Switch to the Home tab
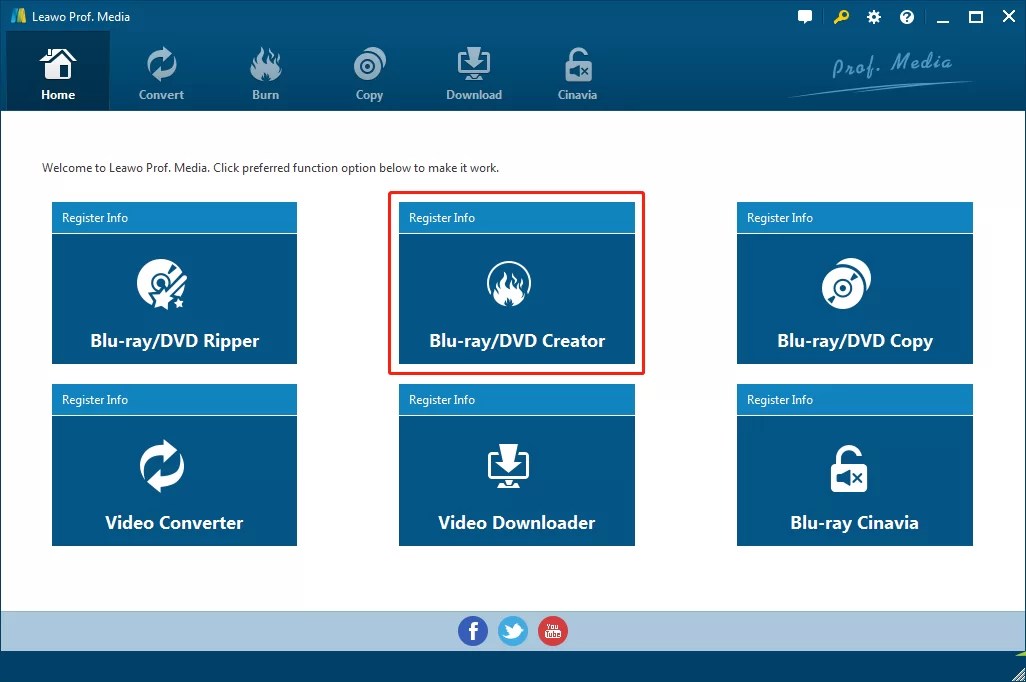1026x682 pixels. (57, 70)
